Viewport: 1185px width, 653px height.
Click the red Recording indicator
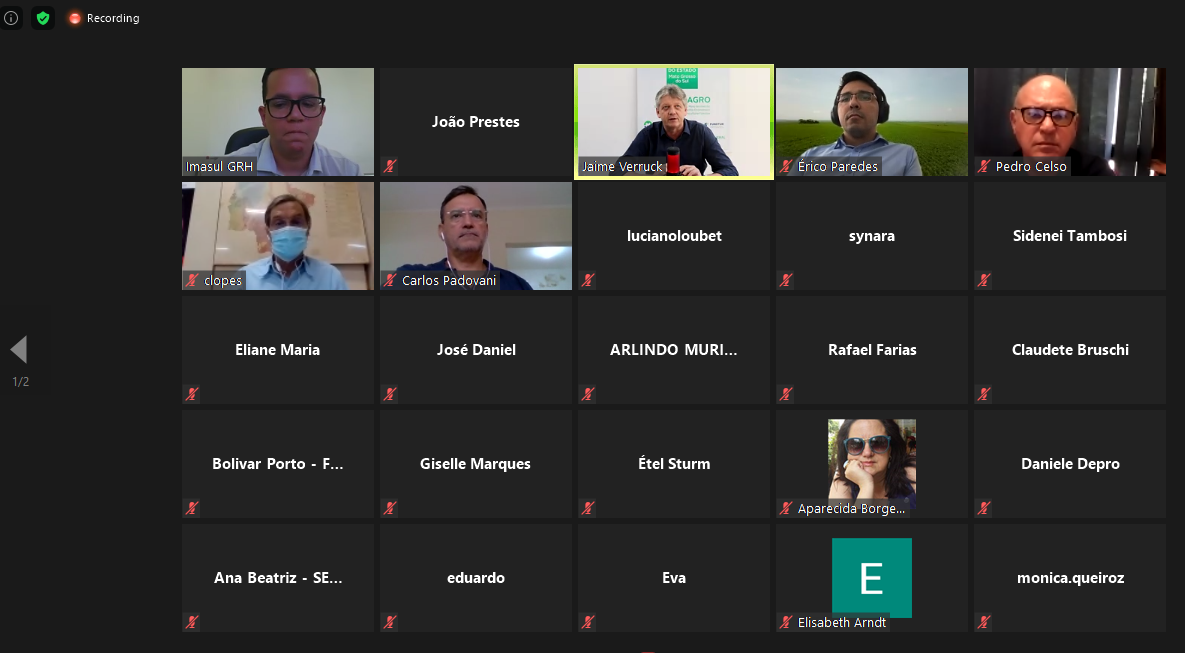coord(104,18)
